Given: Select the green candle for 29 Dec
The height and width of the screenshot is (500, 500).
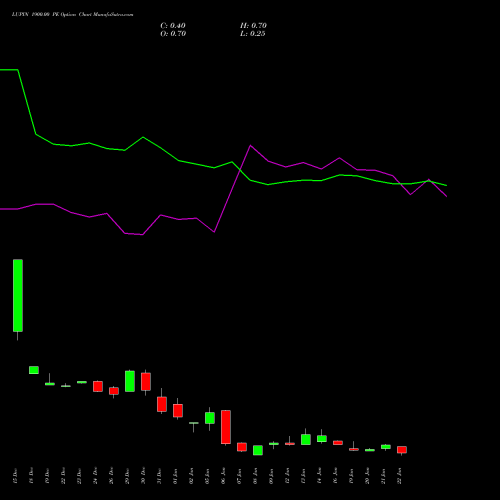Looking at the screenshot, I should [130, 381].
